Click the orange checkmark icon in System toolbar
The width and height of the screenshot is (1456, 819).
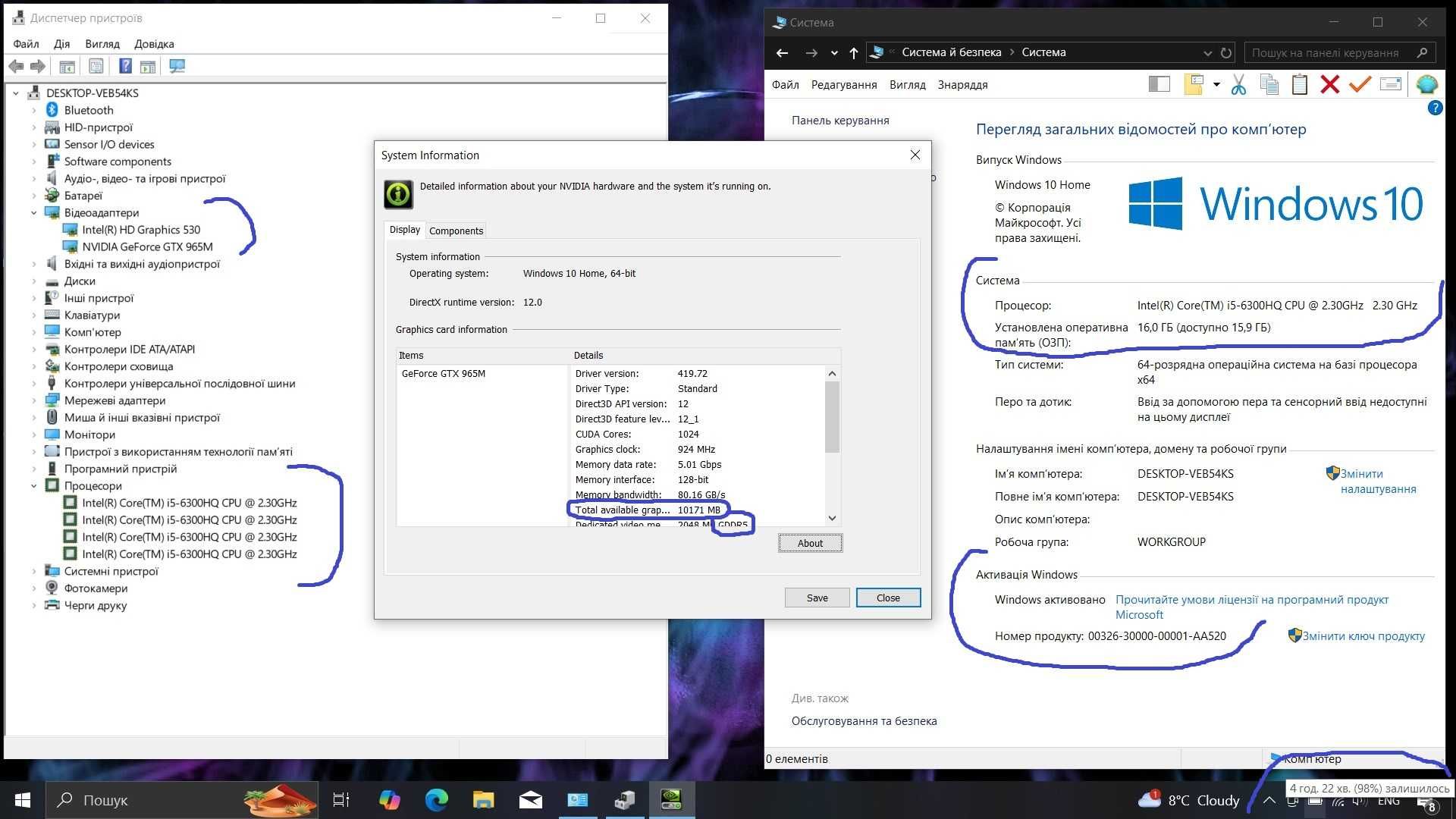[1360, 84]
